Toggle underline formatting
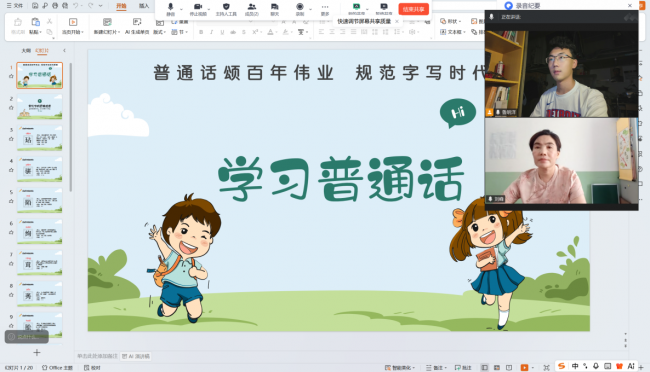 pos(222,32)
